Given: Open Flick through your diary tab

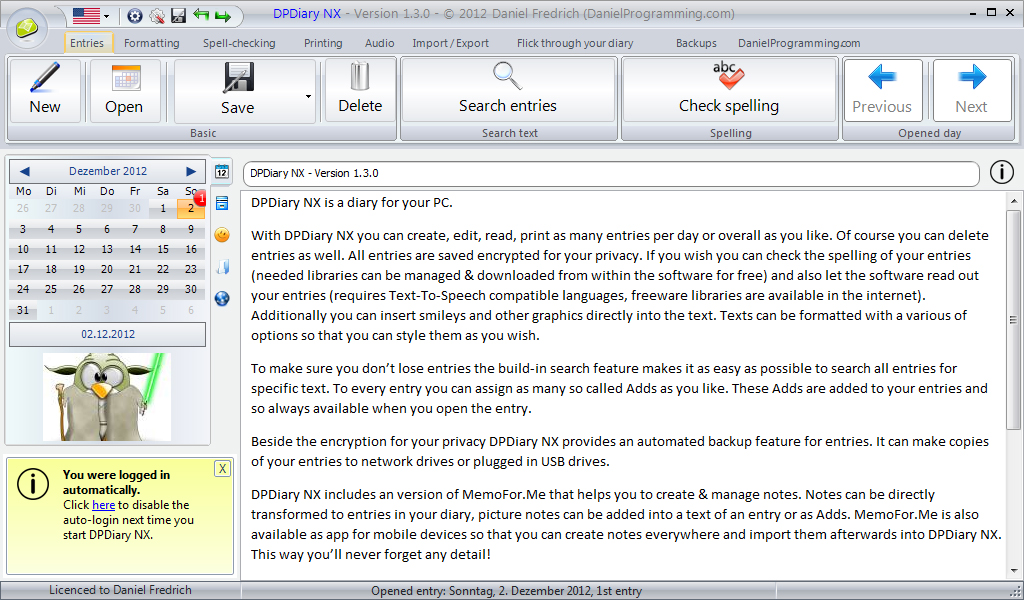Looking at the screenshot, I should (575, 43).
